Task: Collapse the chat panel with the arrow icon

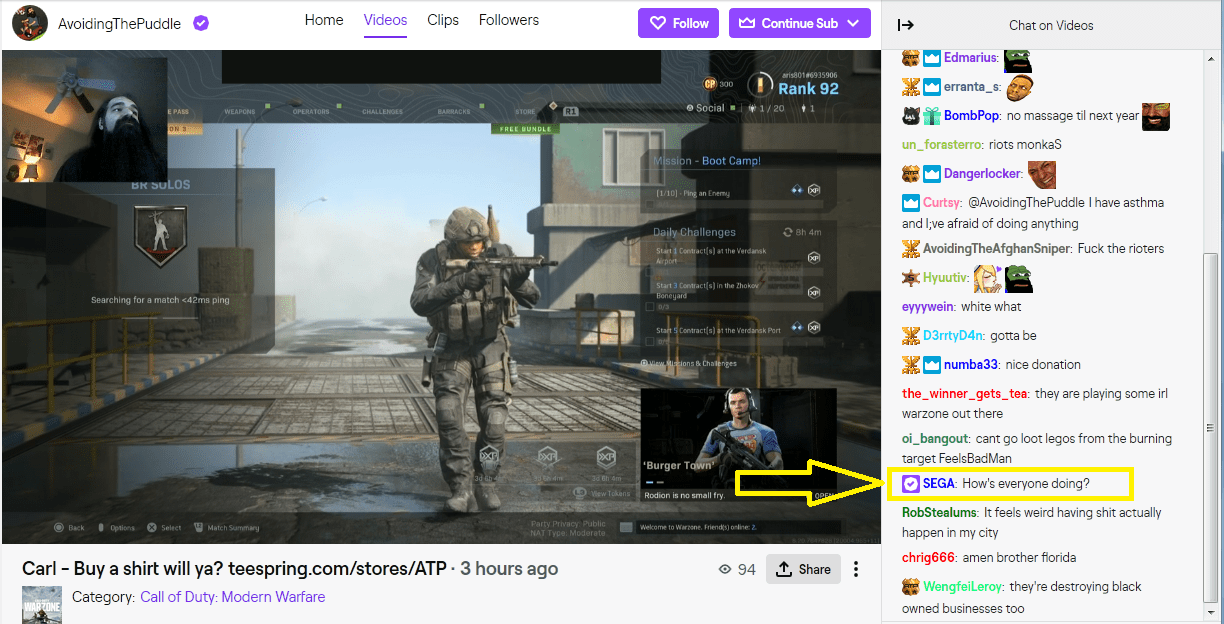Action: click(x=905, y=25)
